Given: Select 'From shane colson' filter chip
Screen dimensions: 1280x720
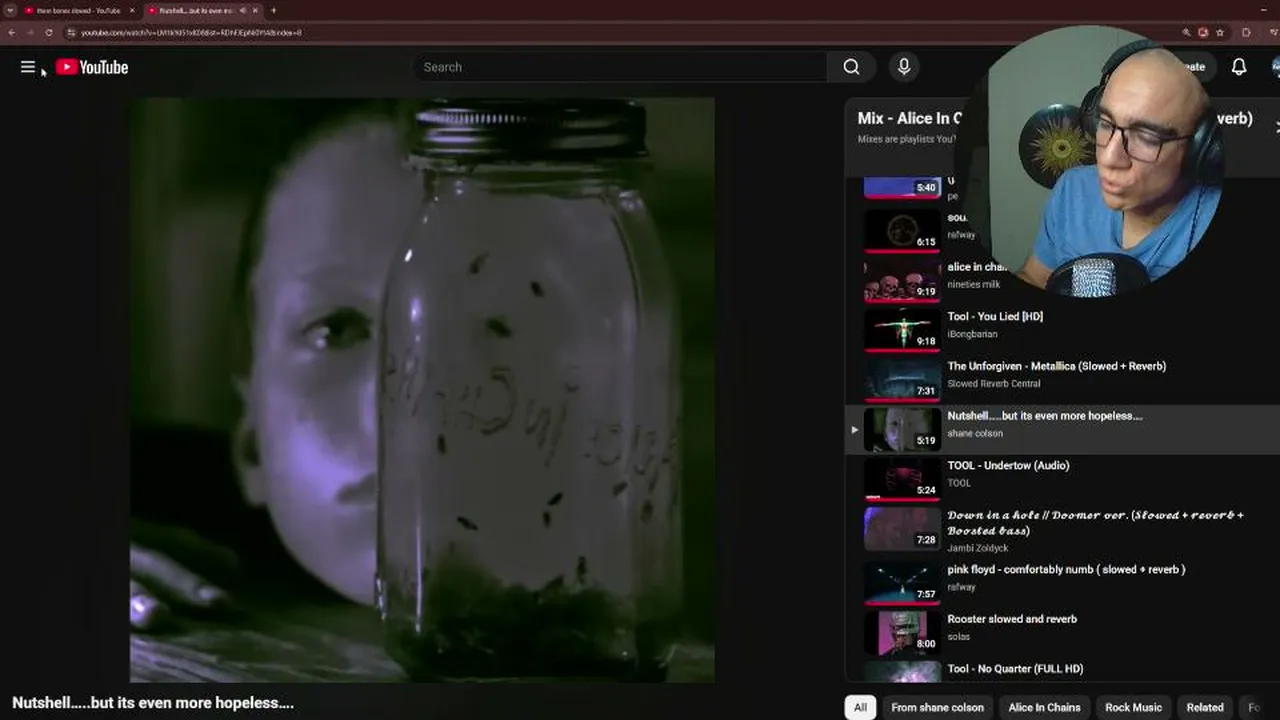Looking at the screenshot, I should pos(937,707).
